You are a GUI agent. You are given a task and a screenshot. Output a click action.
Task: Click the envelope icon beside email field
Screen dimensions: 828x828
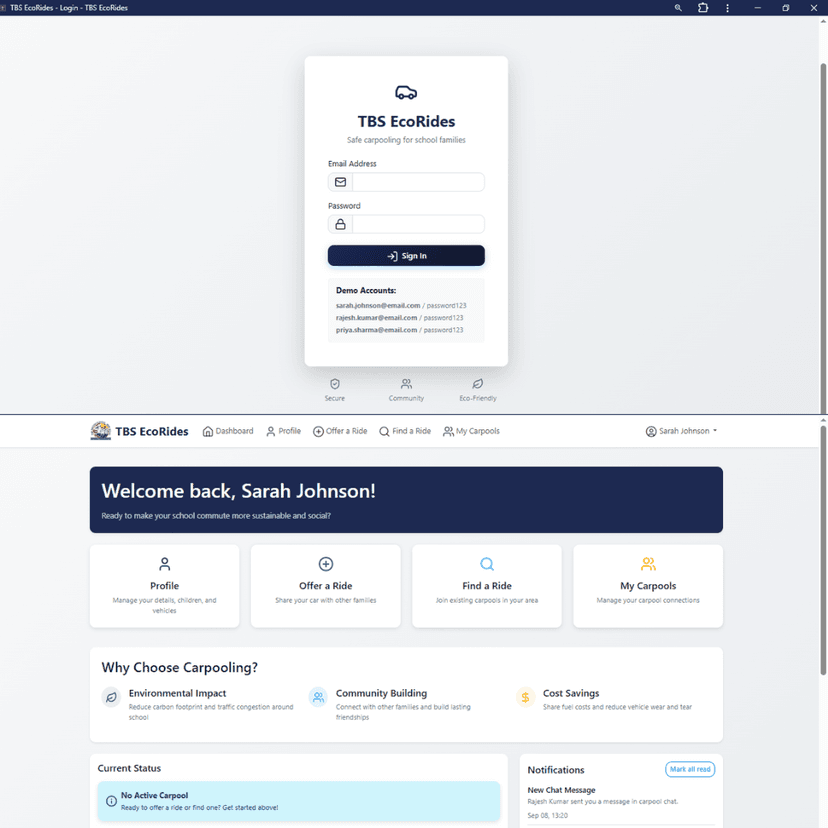pyautogui.click(x=340, y=182)
